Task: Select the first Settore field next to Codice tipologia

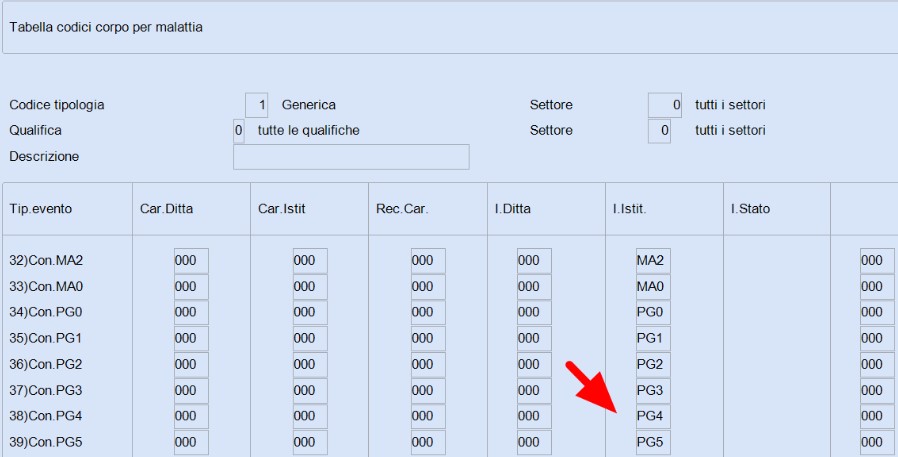Action: (665, 105)
